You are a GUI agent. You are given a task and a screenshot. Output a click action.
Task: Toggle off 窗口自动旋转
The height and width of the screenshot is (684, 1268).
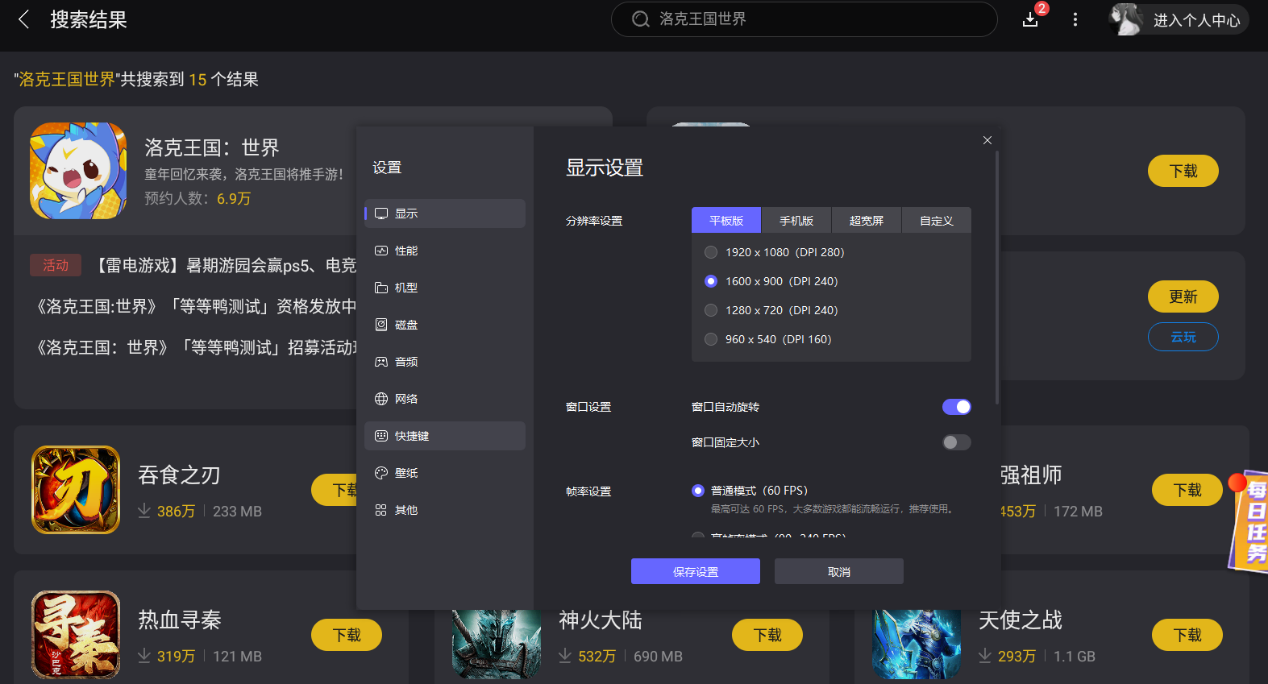pyautogui.click(x=955, y=407)
